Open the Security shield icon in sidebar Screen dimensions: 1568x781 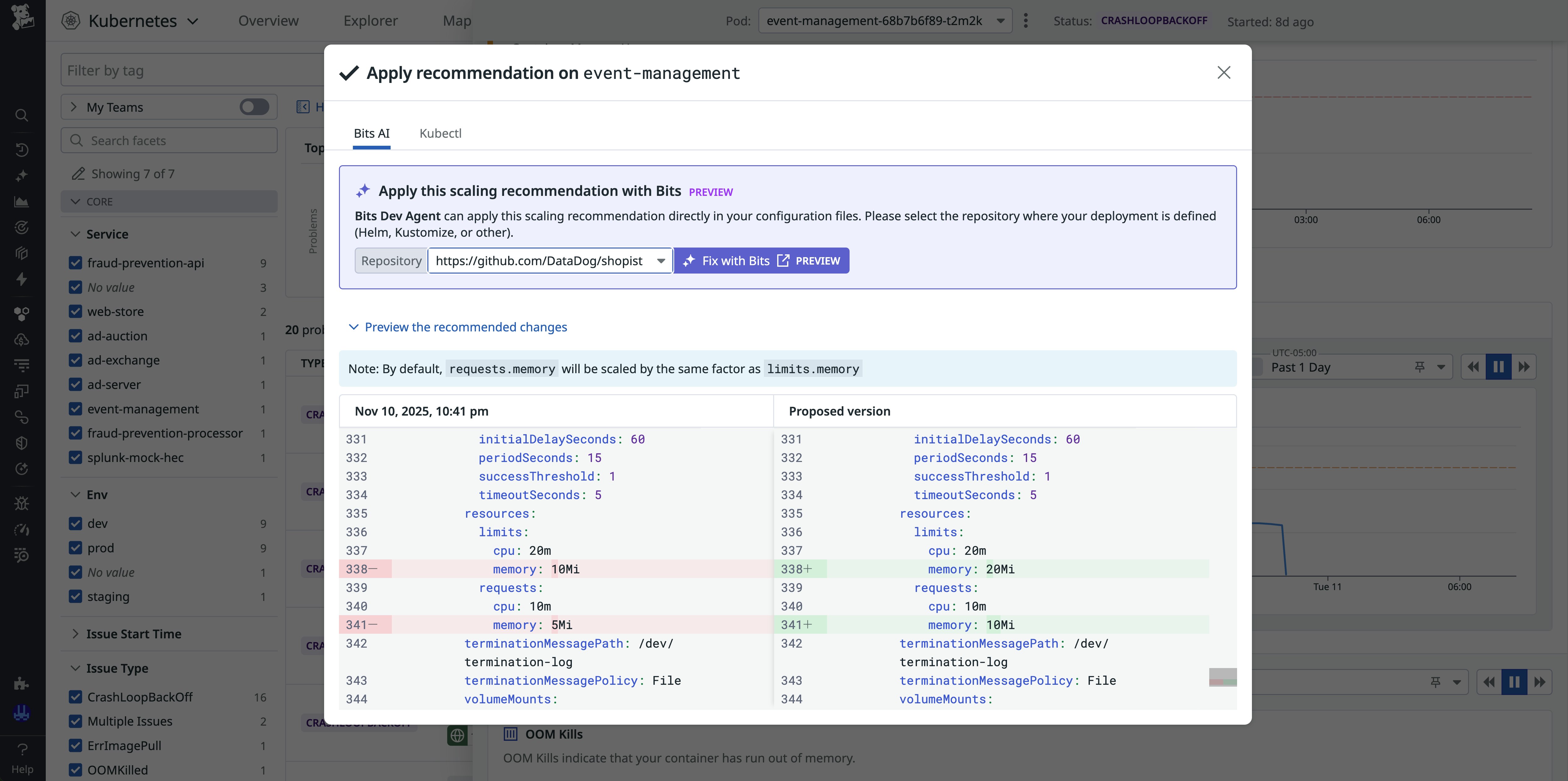21,443
